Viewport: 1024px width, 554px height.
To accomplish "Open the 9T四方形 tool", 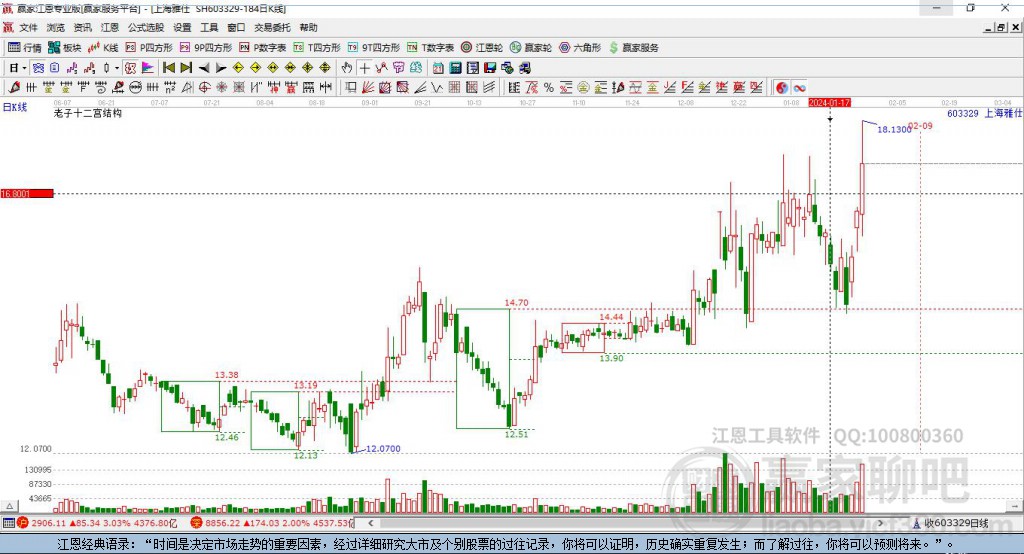I will tap(374, 48).
